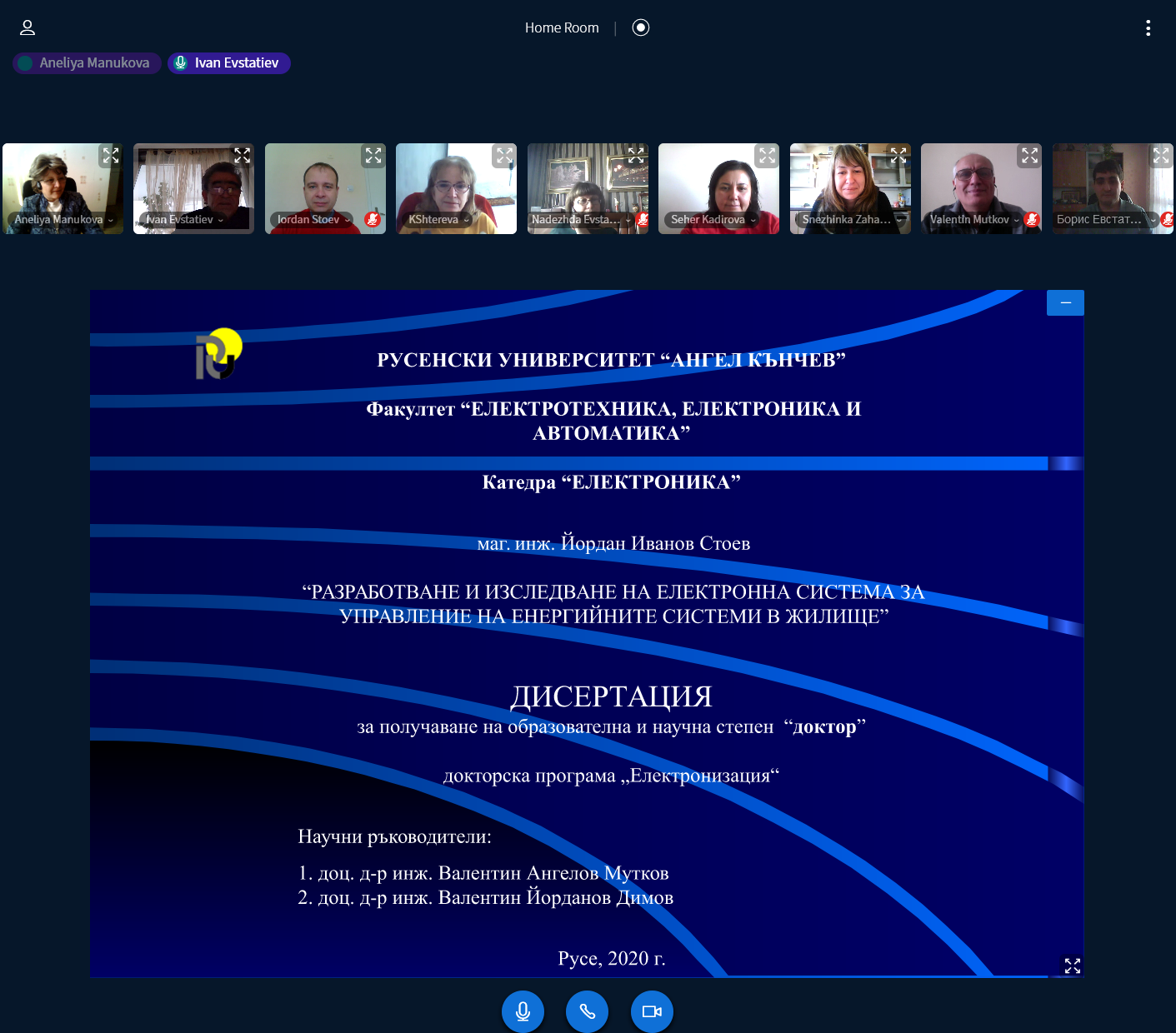Click the text Научни ръководители:
Image resolution: width=1176 pixels, height=1033 pixels.
(395, 837)
